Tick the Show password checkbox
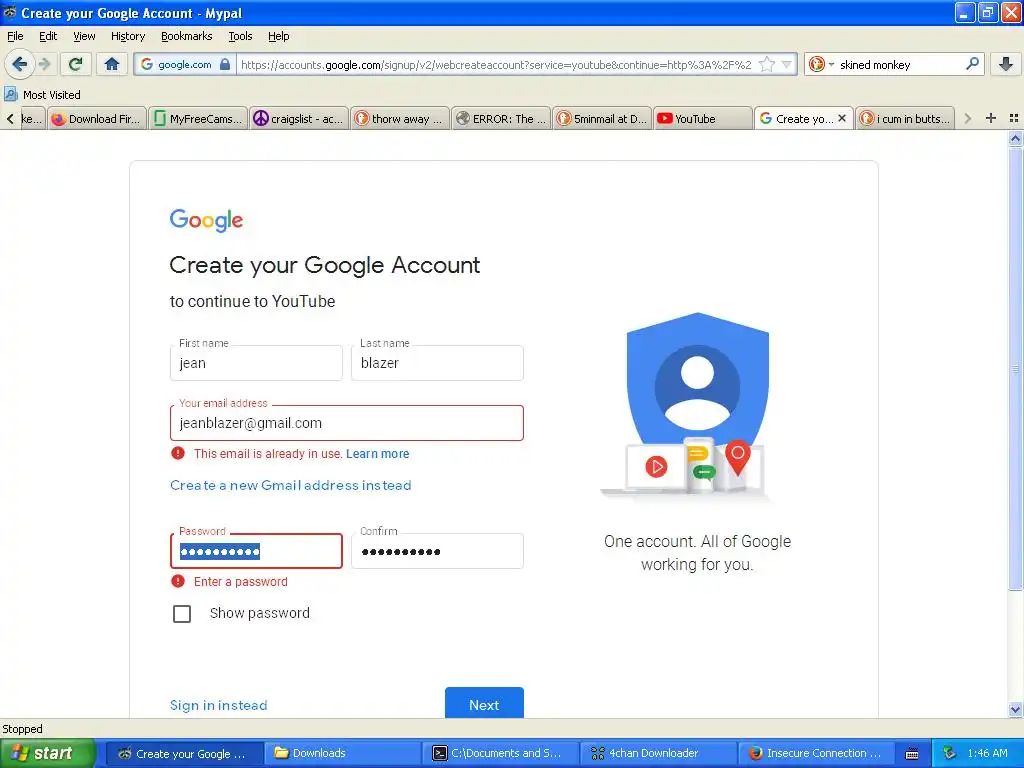Viewport: 1024px width, 768px height. [182, 613]
